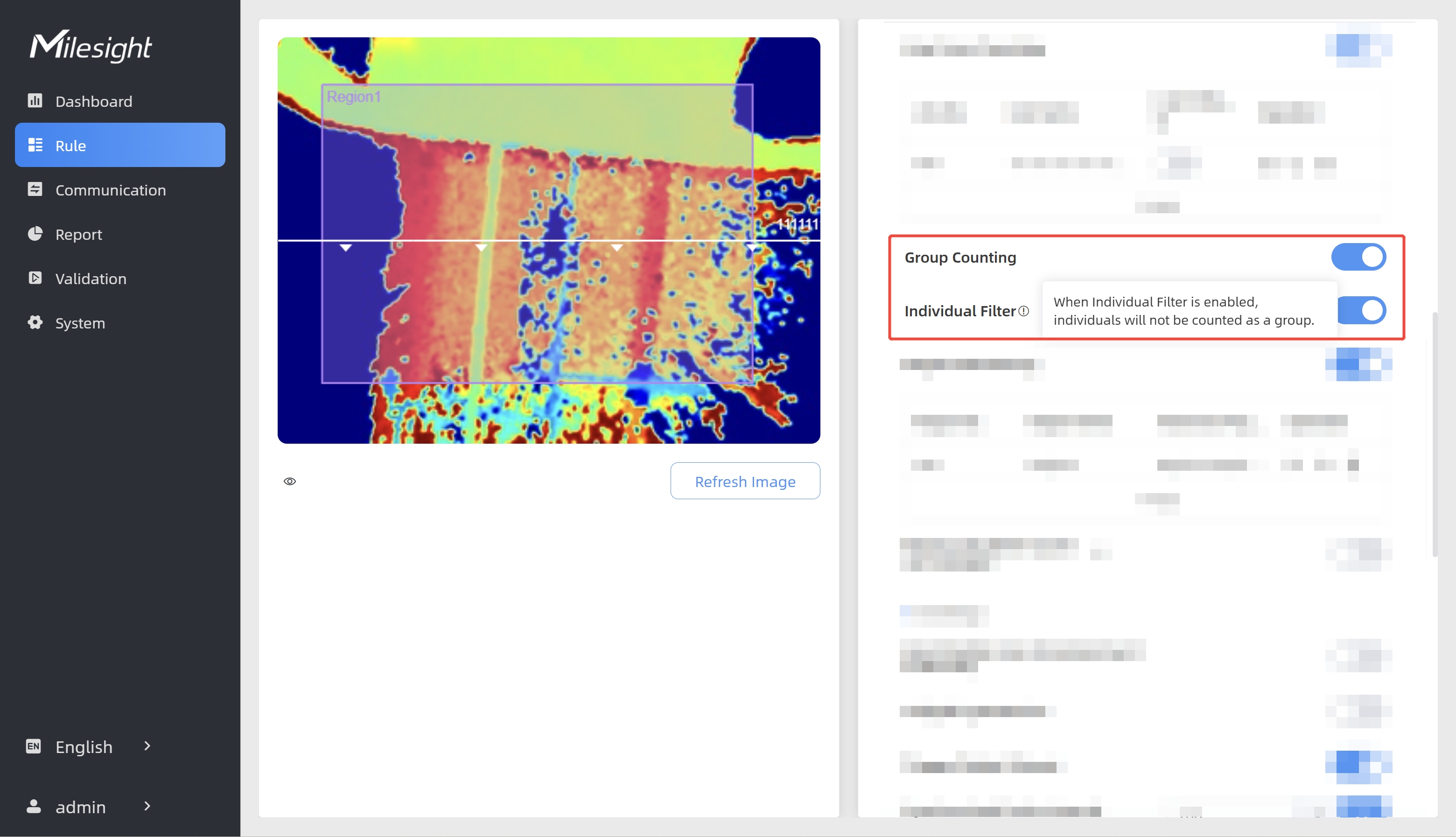Click the Individual Filter info icon
The image size is (1456, 837).
tap(1024, 311)
